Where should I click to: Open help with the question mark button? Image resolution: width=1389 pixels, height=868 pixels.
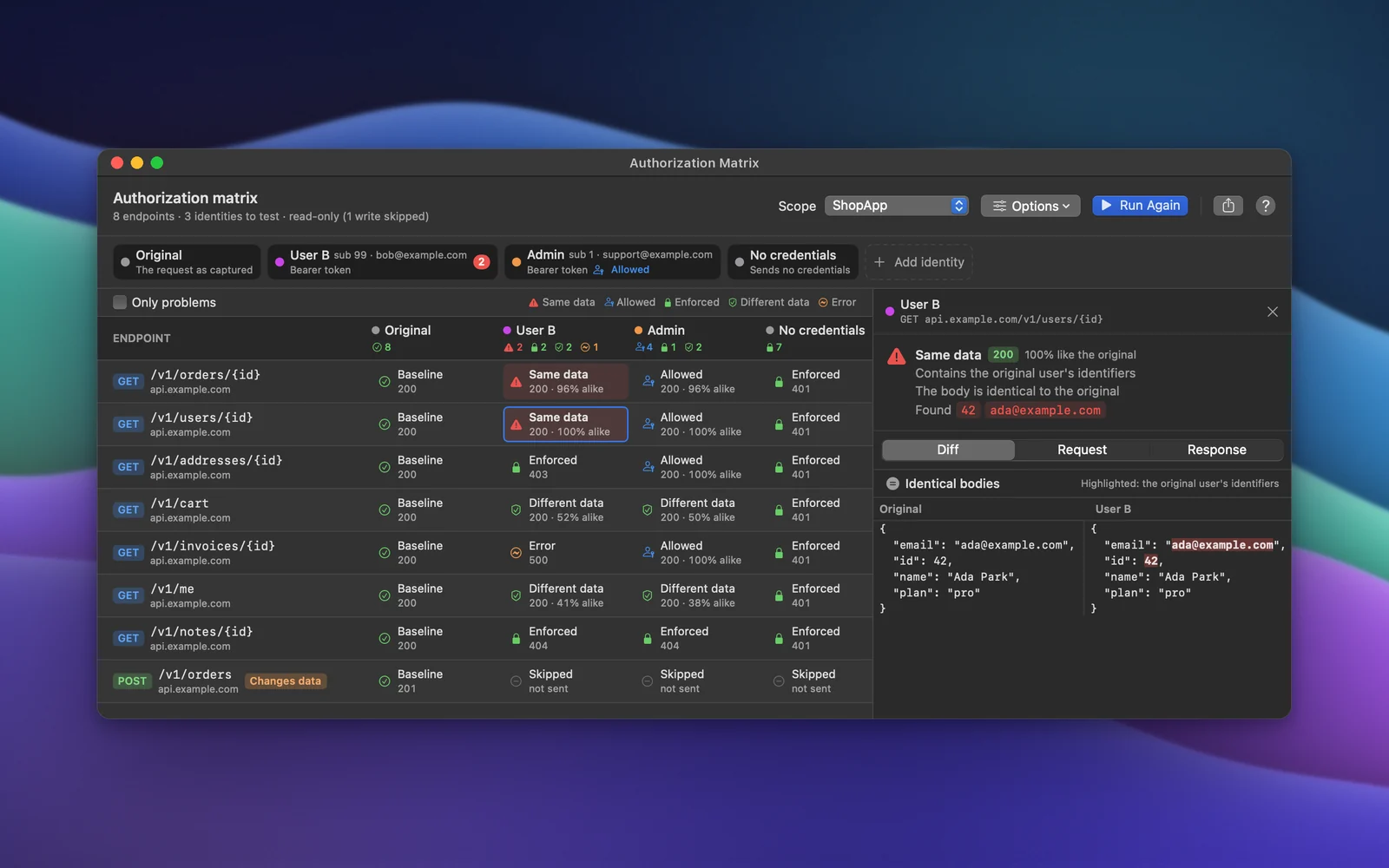click(x=1266, y=206)
